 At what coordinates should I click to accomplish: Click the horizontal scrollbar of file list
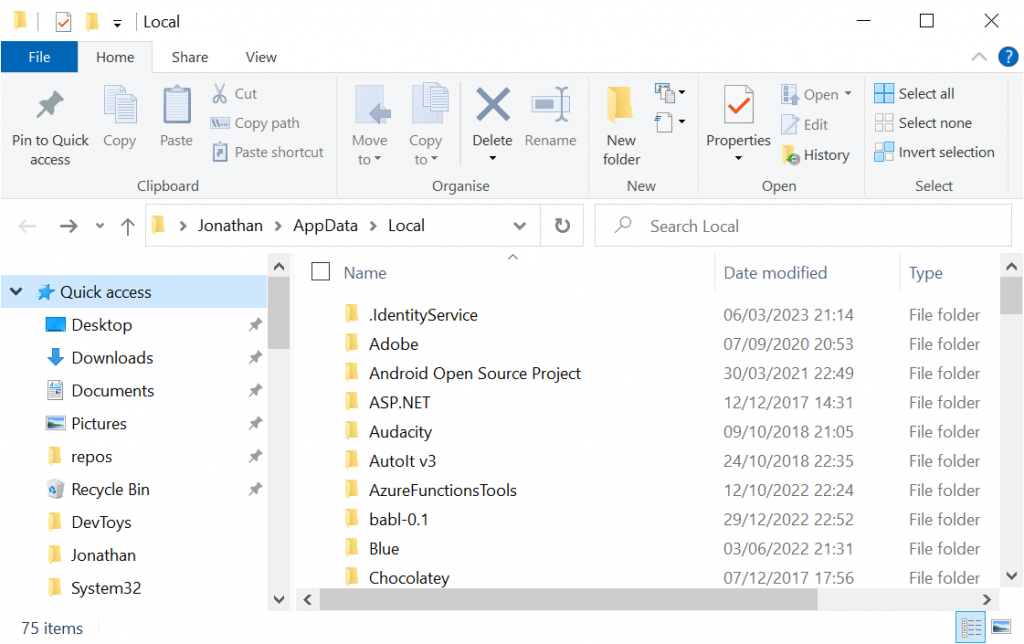(568, 599)
